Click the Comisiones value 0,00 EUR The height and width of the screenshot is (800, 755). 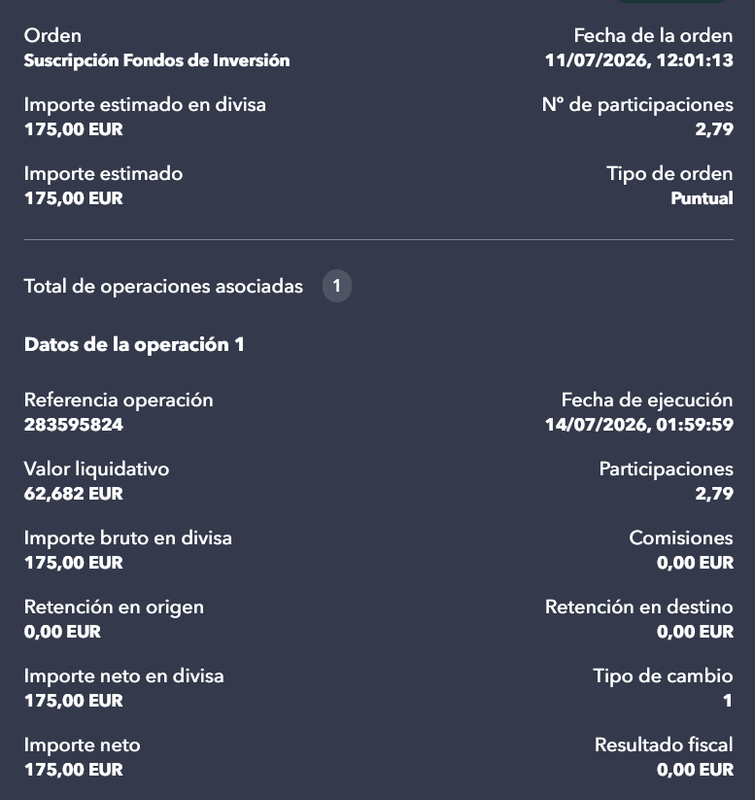click(x=695, y=563)
